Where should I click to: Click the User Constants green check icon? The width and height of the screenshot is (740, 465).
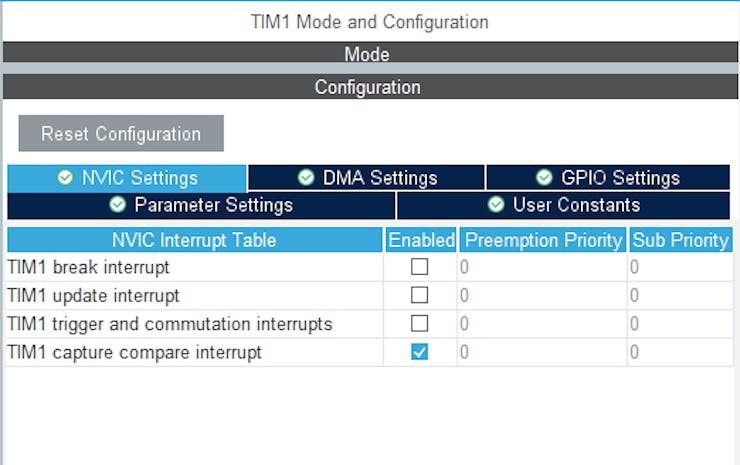tap(496, 205)
